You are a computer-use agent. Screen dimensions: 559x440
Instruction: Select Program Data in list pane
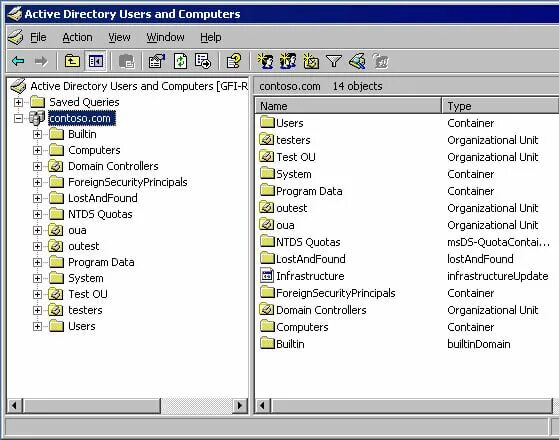pos(309,191)
